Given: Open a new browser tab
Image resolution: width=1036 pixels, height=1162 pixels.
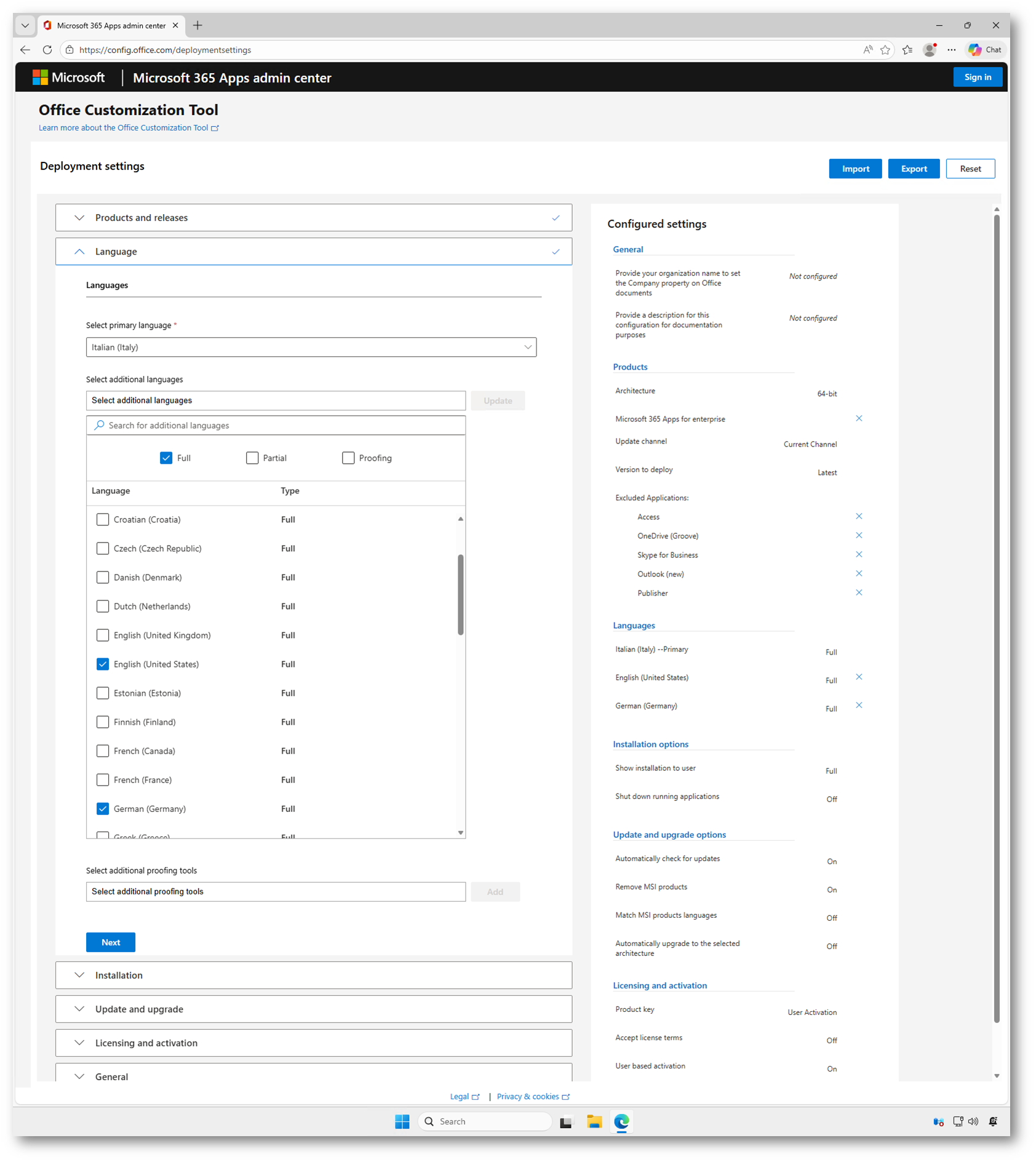Looking at the screenshot, I should click(x=197, y=25).
